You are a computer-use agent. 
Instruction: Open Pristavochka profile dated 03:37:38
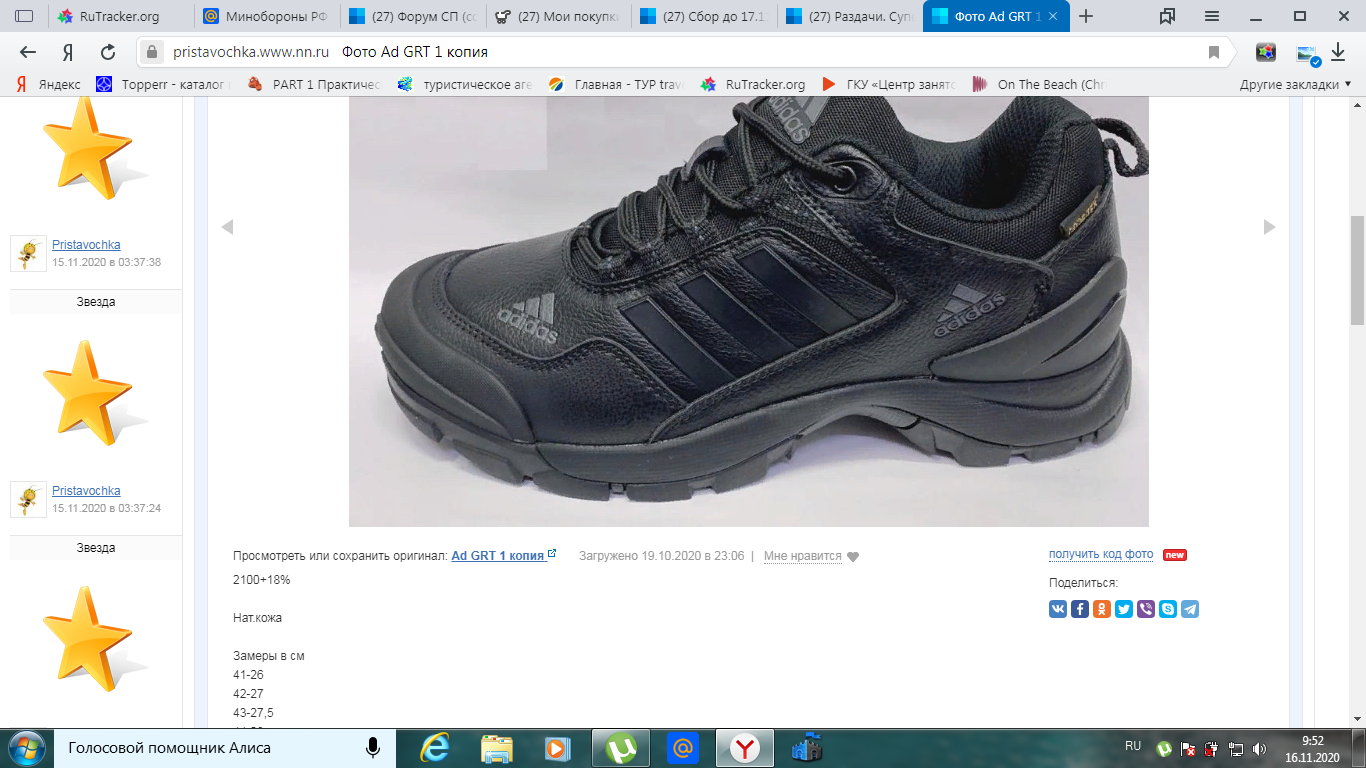(86, 245)
